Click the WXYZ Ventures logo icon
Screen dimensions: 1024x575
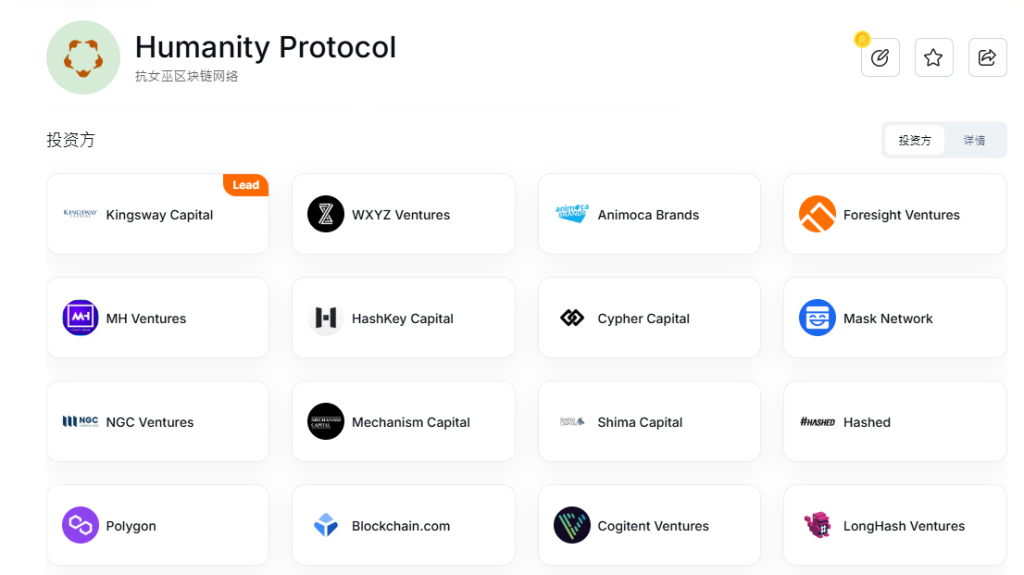point(326,214)
